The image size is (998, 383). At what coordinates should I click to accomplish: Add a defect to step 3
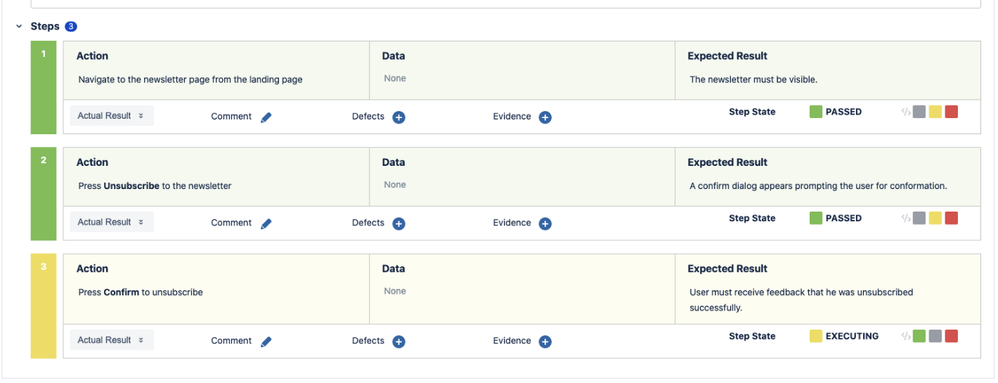coord(399,342)
